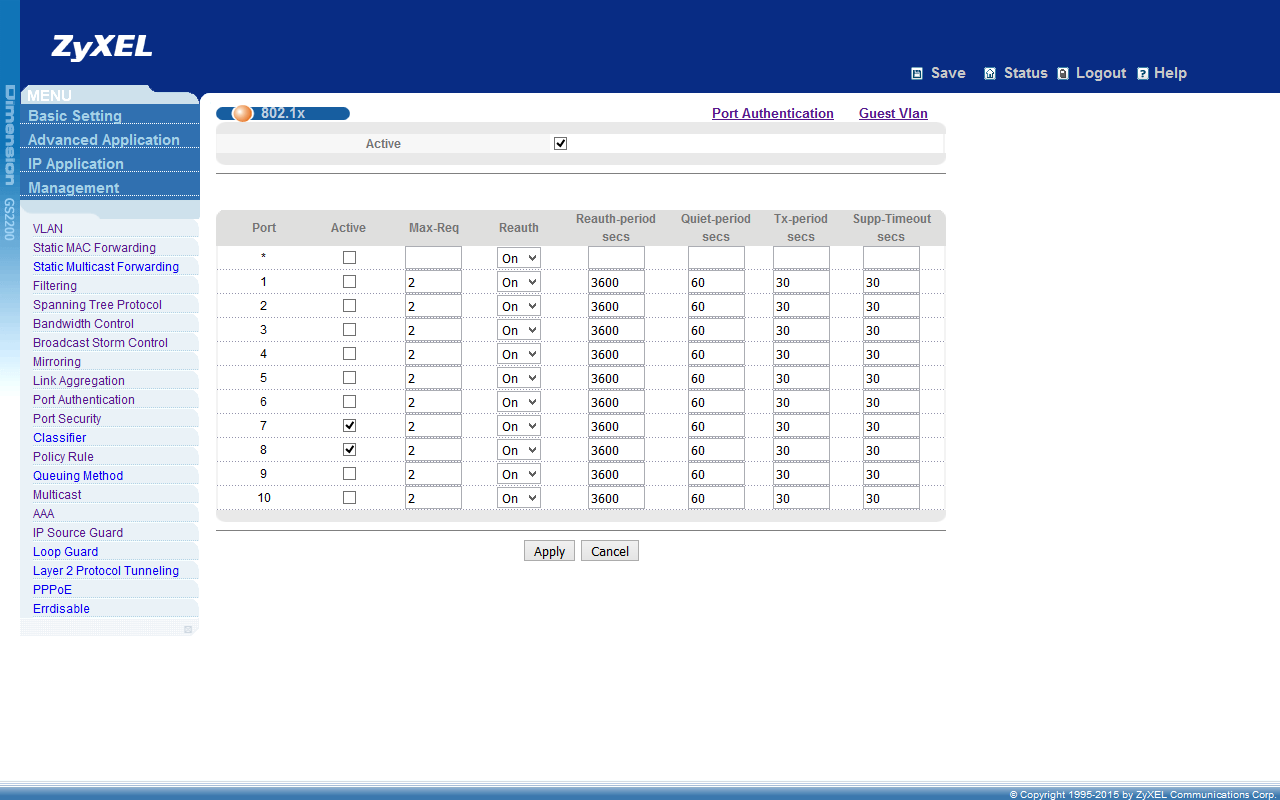
Task: Check the Active box for all ports (*)
Action: coord(349,257)
